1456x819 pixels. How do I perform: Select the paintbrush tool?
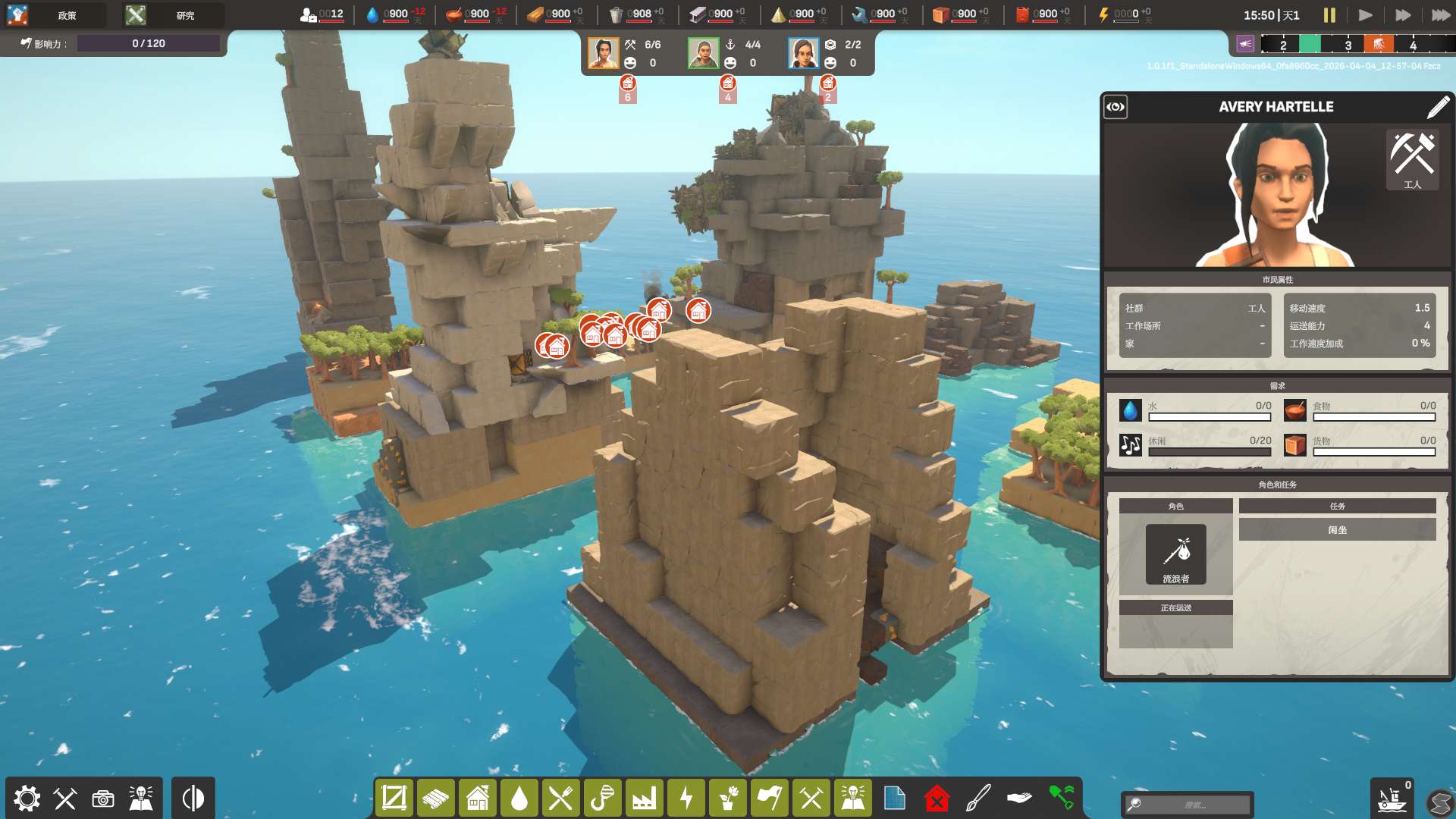click(x=978, y=798)
